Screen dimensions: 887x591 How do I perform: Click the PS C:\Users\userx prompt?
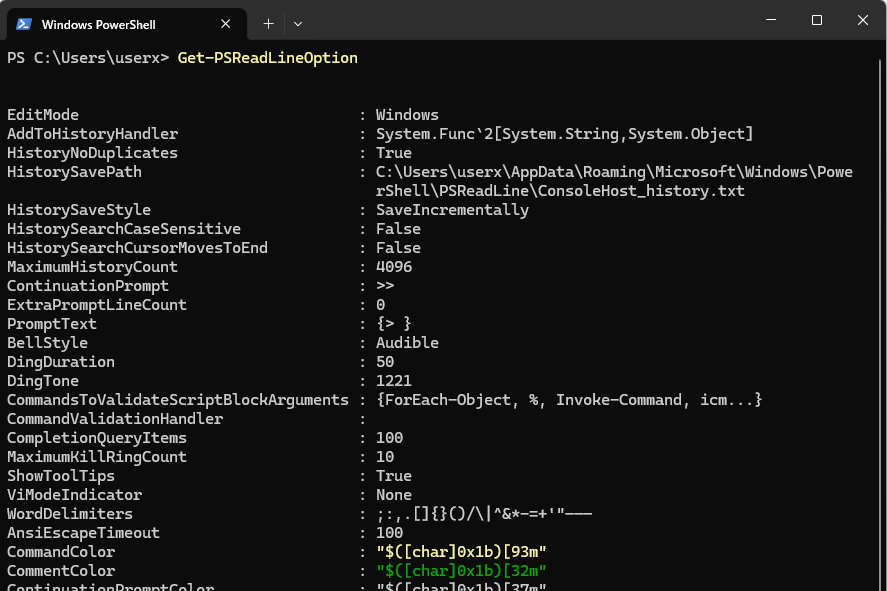[x=88, y=58]
